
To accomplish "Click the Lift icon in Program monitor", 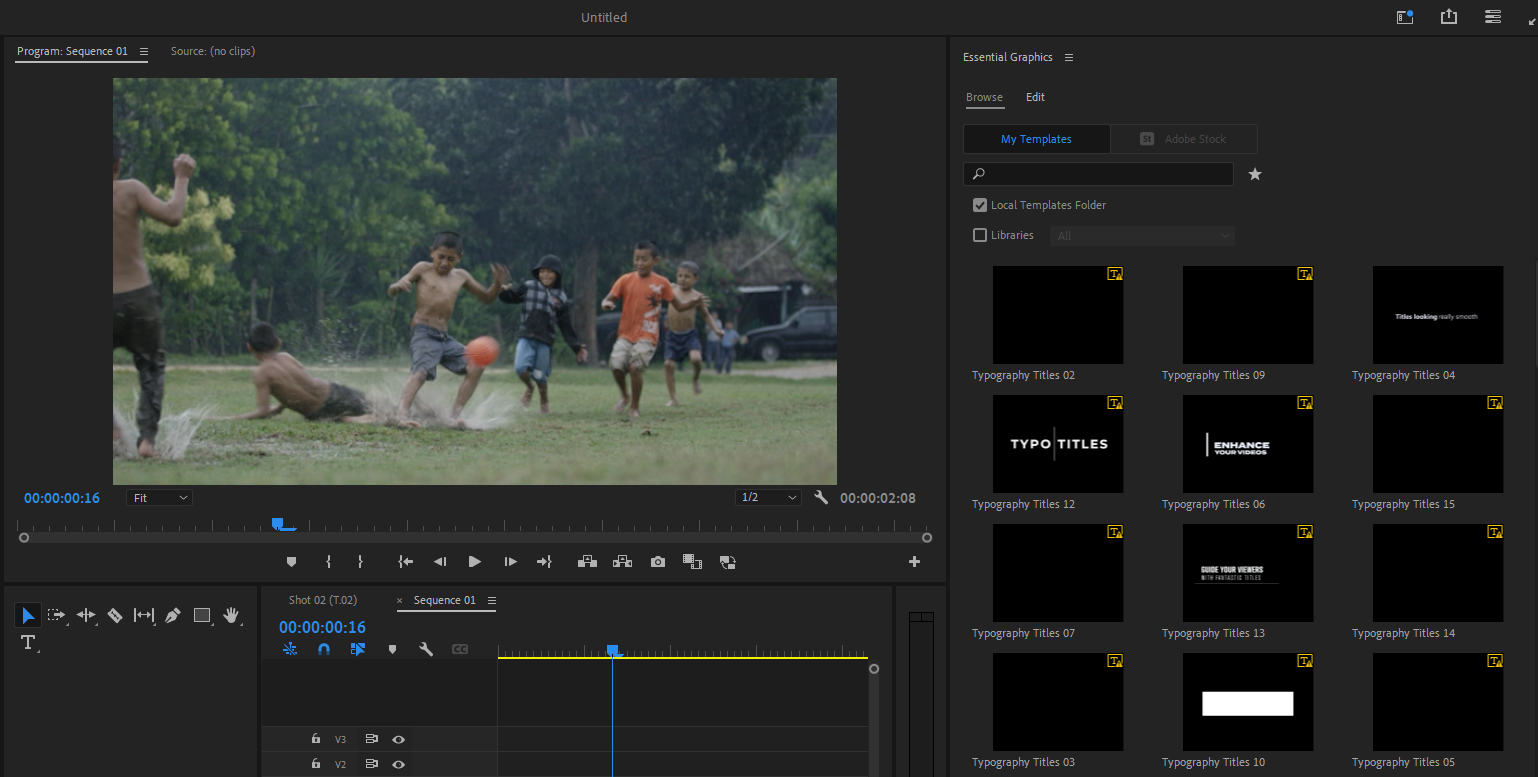I will pyautogui.click(x=587, y=561).
